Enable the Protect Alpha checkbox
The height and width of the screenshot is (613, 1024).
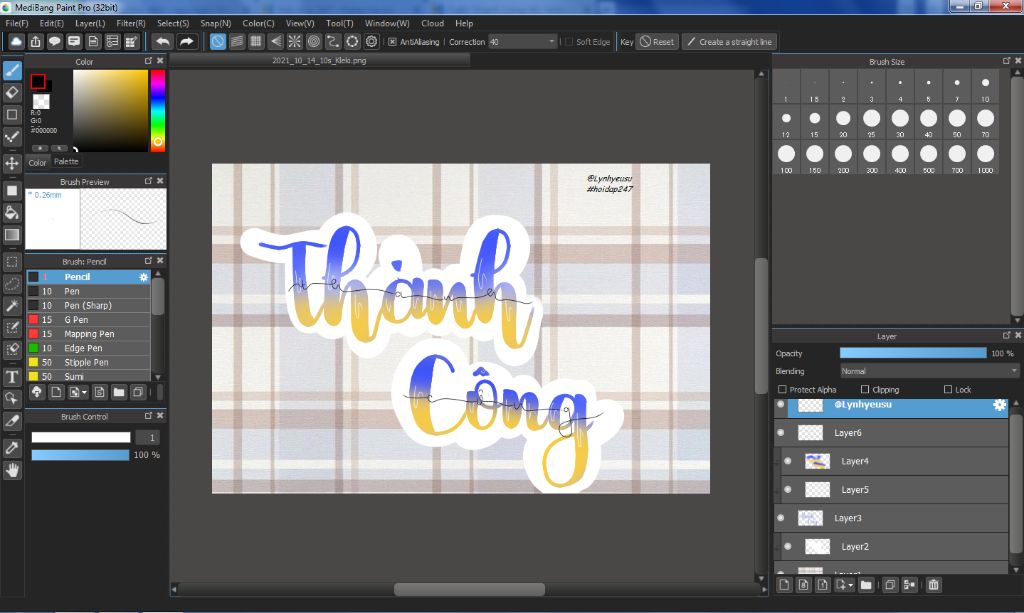(782, 389)
